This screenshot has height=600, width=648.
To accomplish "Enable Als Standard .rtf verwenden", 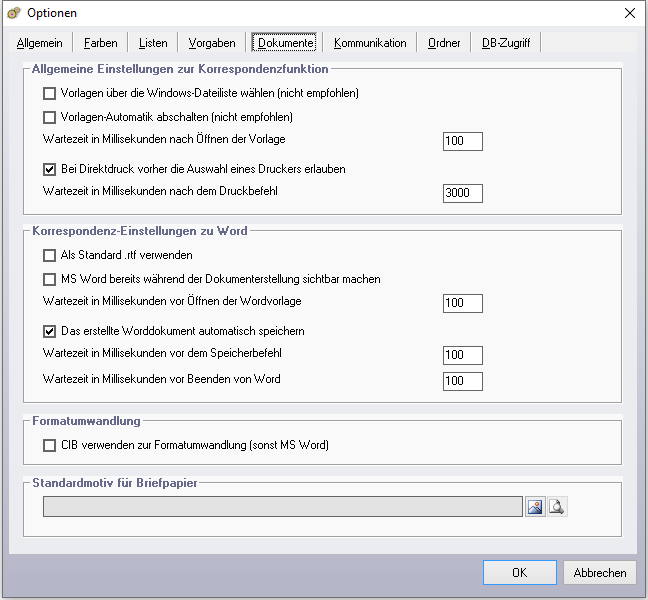I will tap(50, 255).
